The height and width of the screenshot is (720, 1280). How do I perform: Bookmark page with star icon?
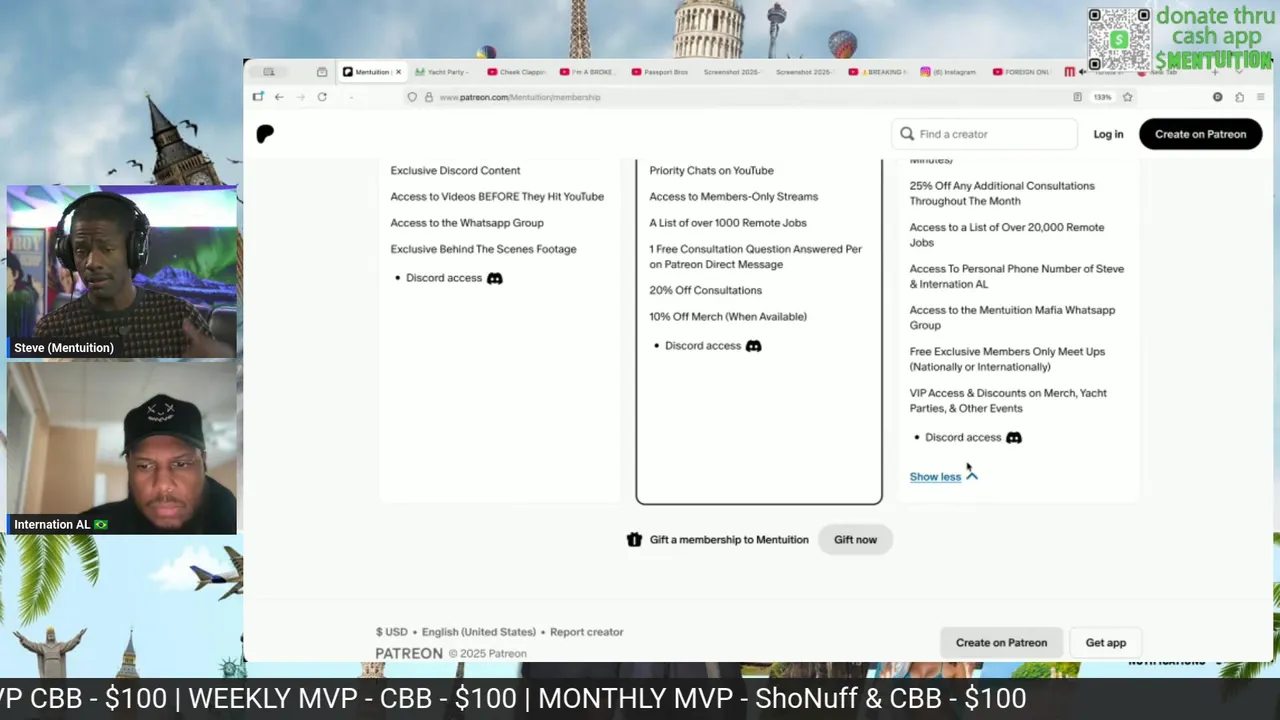(1127, 97)
